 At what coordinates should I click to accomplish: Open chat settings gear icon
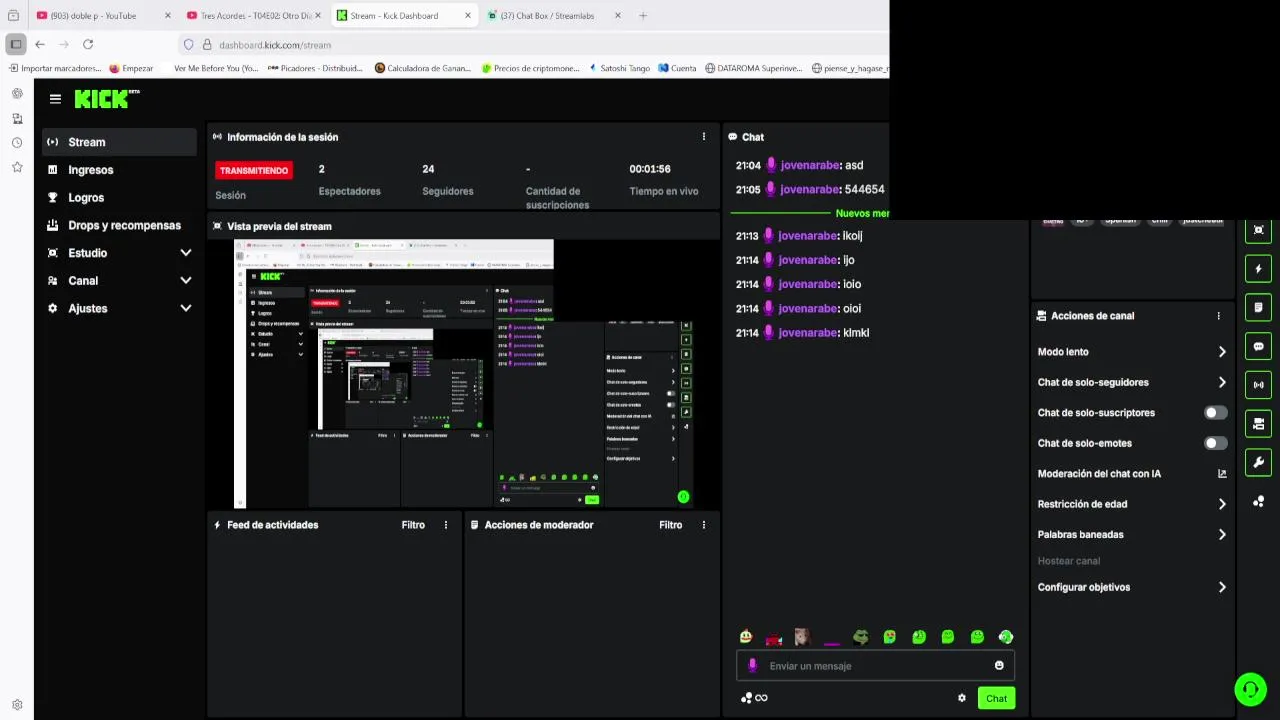click(962, 698)
